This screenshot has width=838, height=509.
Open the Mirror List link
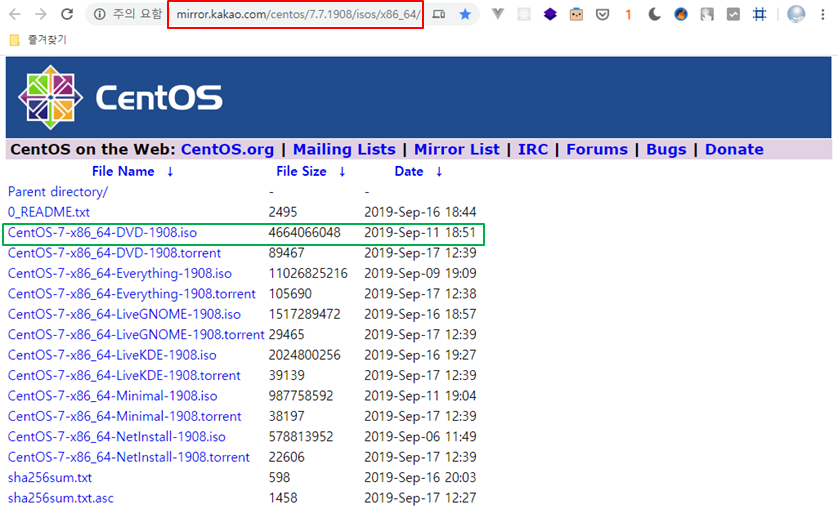tap(457, 149)
